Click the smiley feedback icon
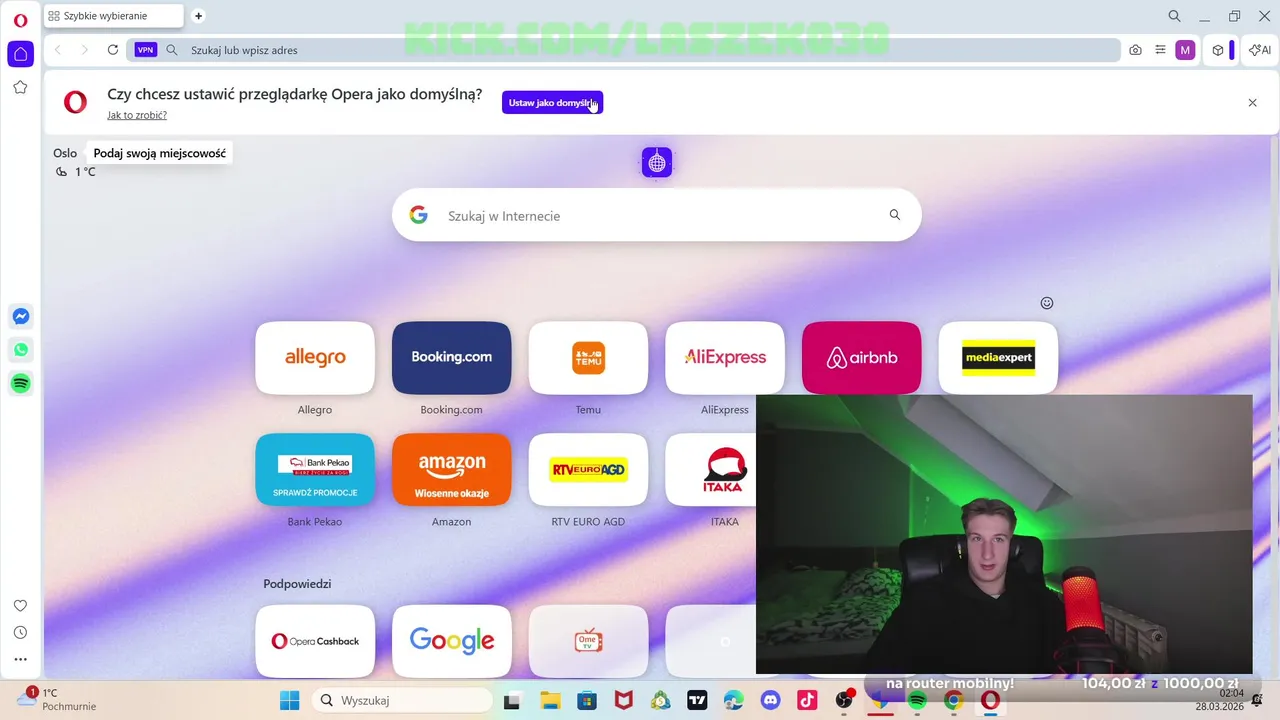The width and height of the screenshot is (1280, 720). tap(1047, 303)
